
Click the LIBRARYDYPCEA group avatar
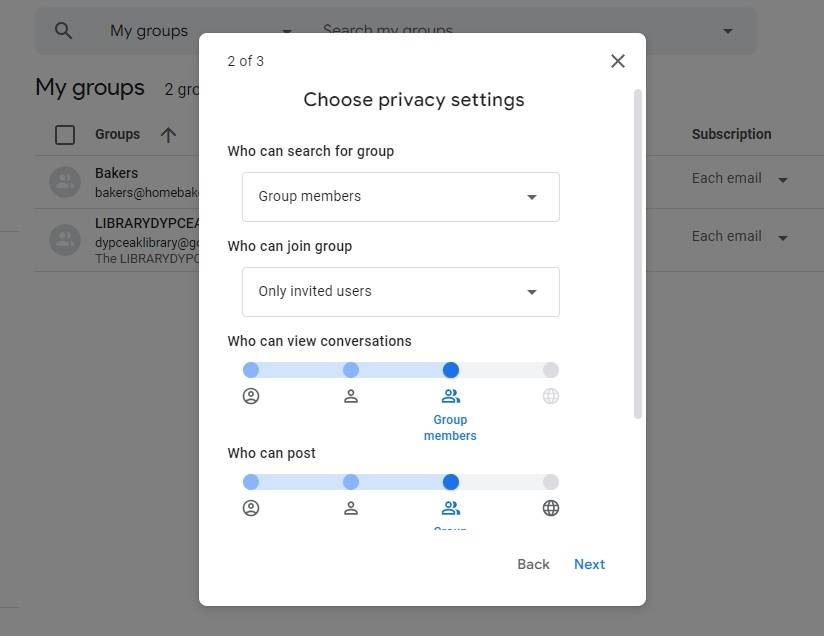coord(65,240)
